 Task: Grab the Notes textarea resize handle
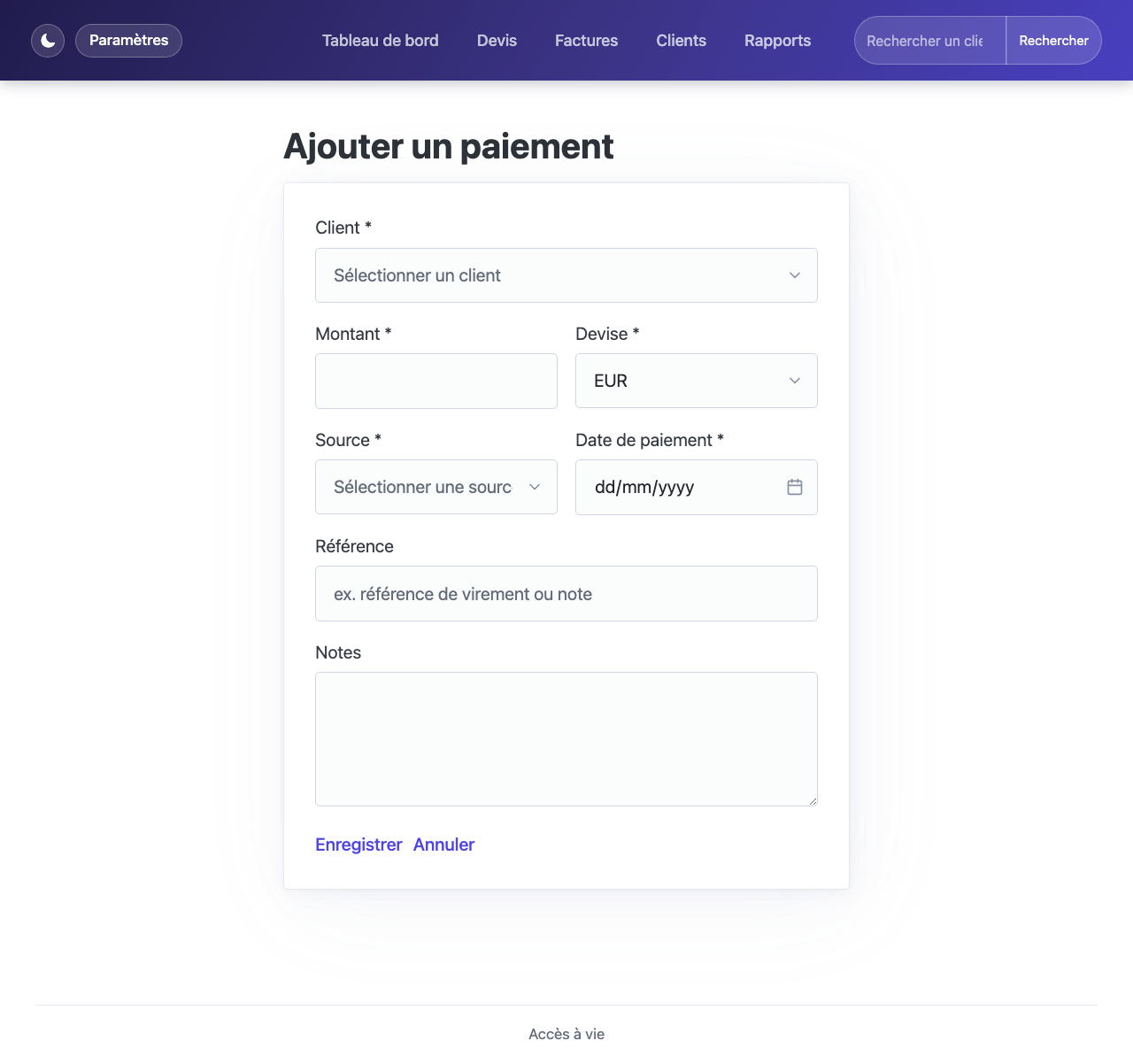tap(812, 800)
